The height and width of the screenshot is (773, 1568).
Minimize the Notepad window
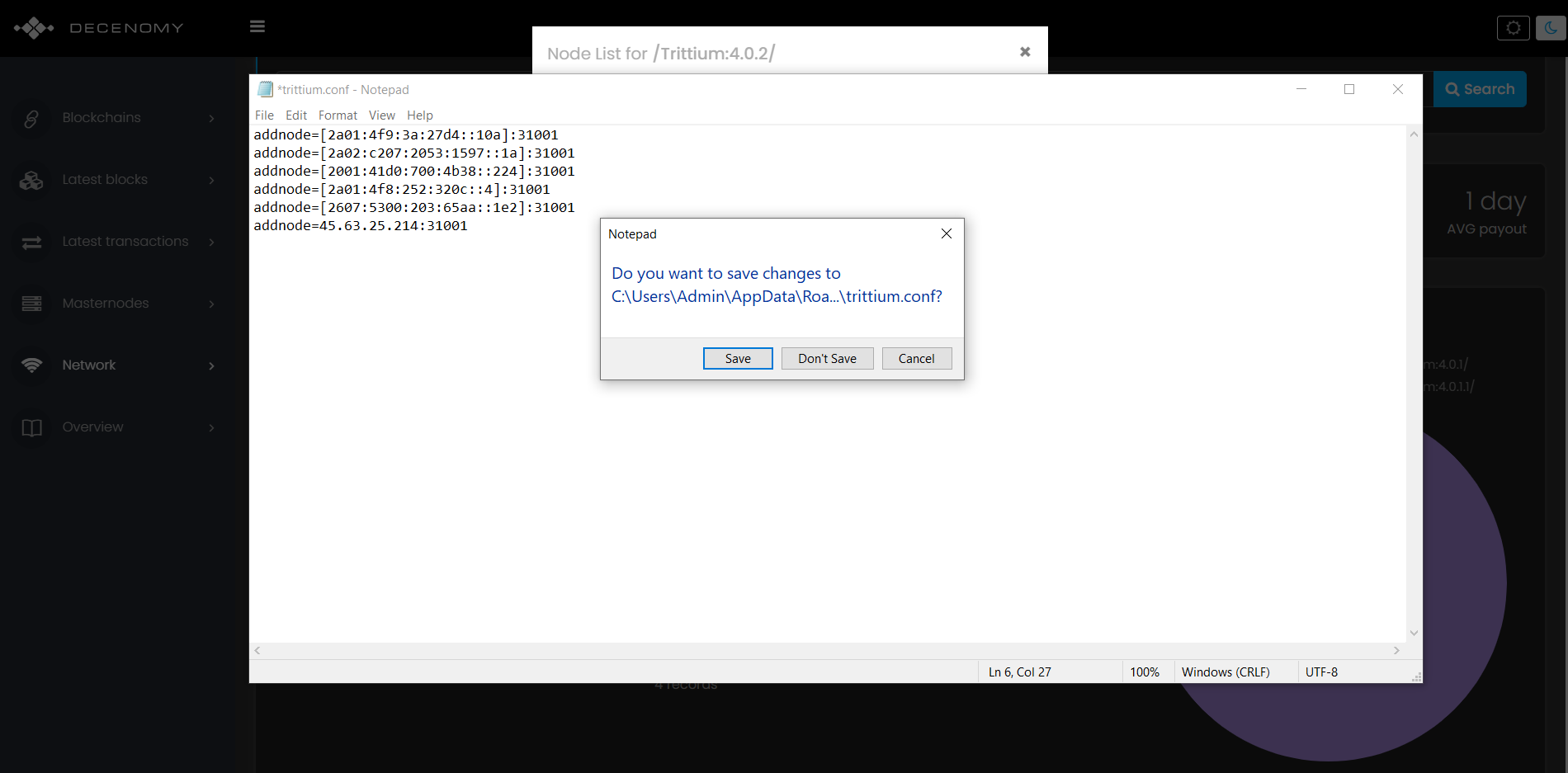tap(1301, 89)
